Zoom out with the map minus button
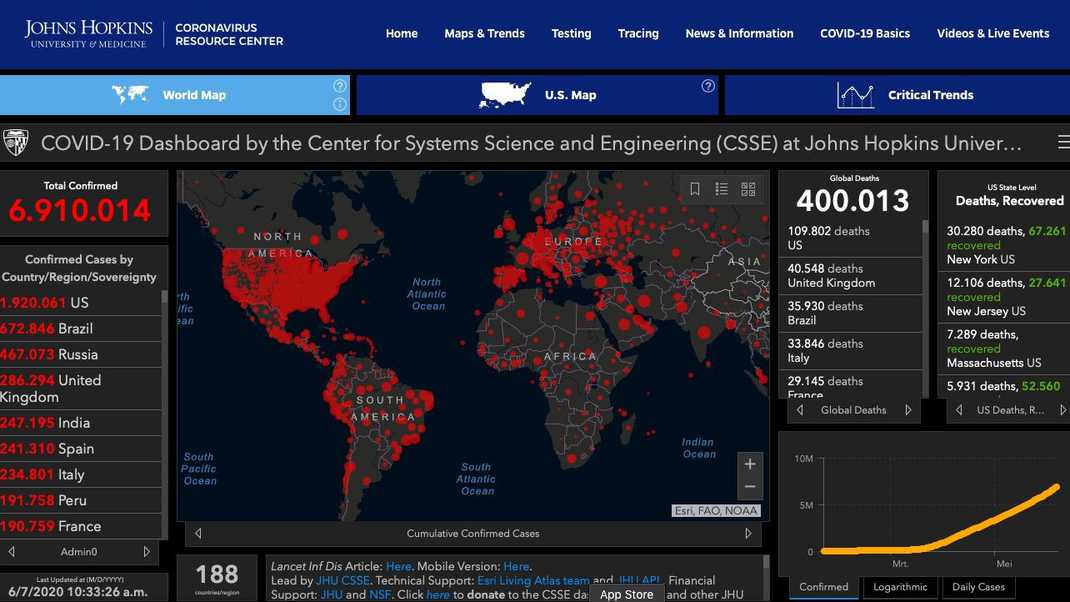The width and height of the screenshot is (1070, 602). coord(749,487)
